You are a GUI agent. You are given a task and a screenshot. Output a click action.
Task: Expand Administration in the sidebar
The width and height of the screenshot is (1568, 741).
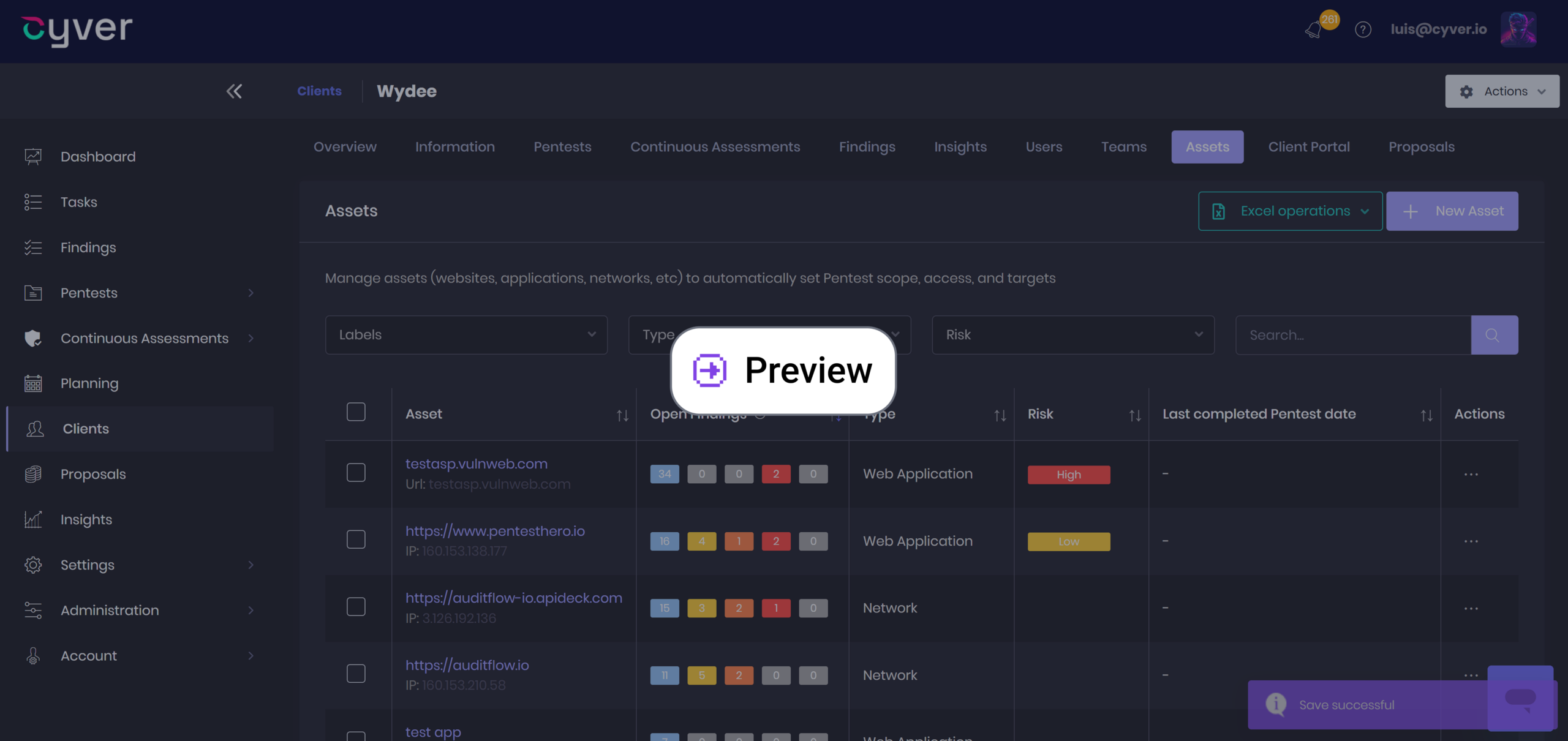pos(251,610)
